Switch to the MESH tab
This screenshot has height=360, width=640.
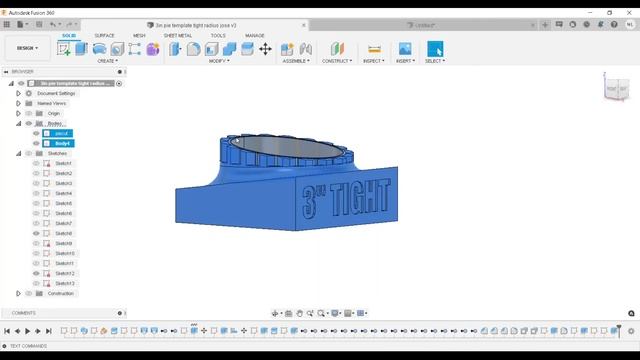(139, 36)
